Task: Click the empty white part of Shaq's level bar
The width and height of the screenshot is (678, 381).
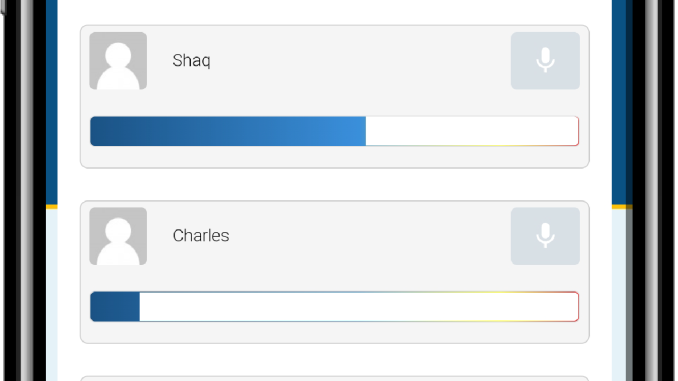Action: (x=471, y=131)
